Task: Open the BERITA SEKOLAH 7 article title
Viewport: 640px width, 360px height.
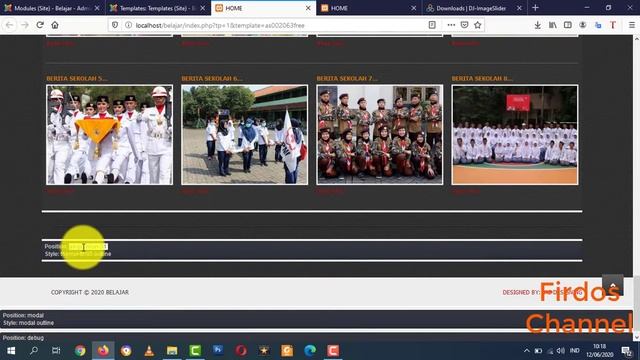Action: tap(347, 78)
